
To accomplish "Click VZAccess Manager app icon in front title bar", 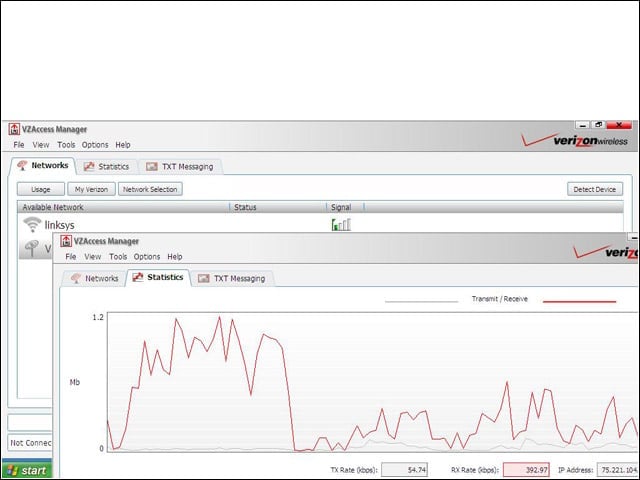I will 66,241.
